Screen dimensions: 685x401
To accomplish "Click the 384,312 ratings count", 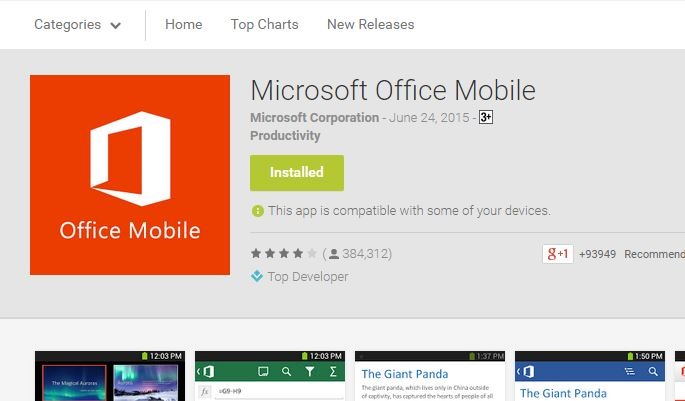I will point(366,254).
